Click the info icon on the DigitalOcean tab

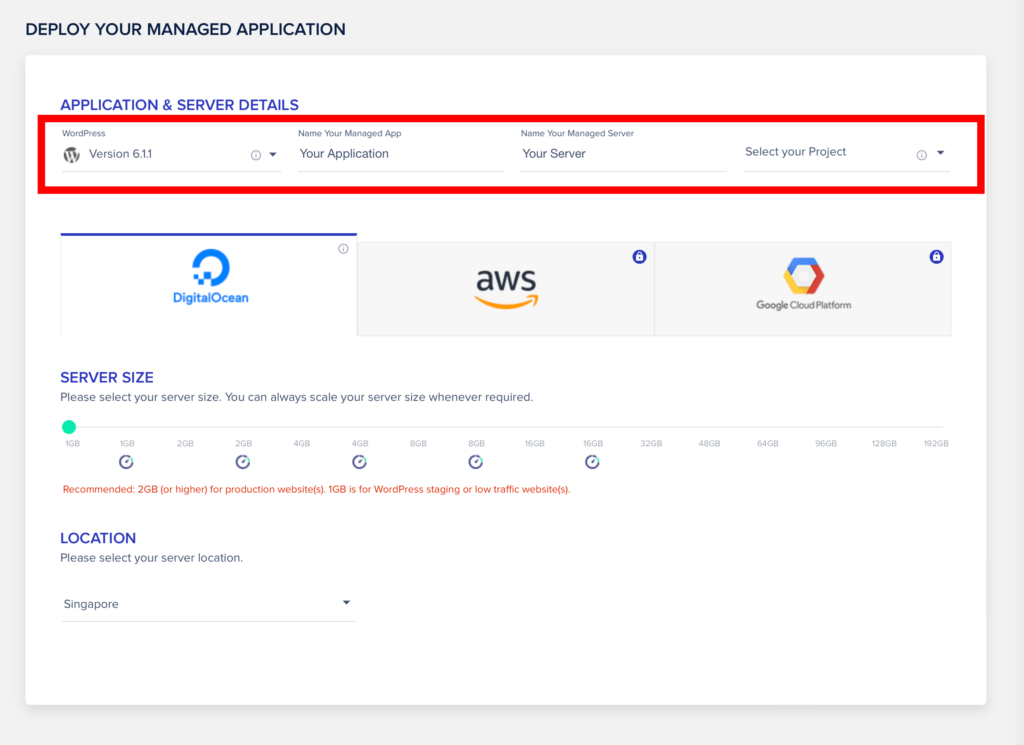click(343, 249)
